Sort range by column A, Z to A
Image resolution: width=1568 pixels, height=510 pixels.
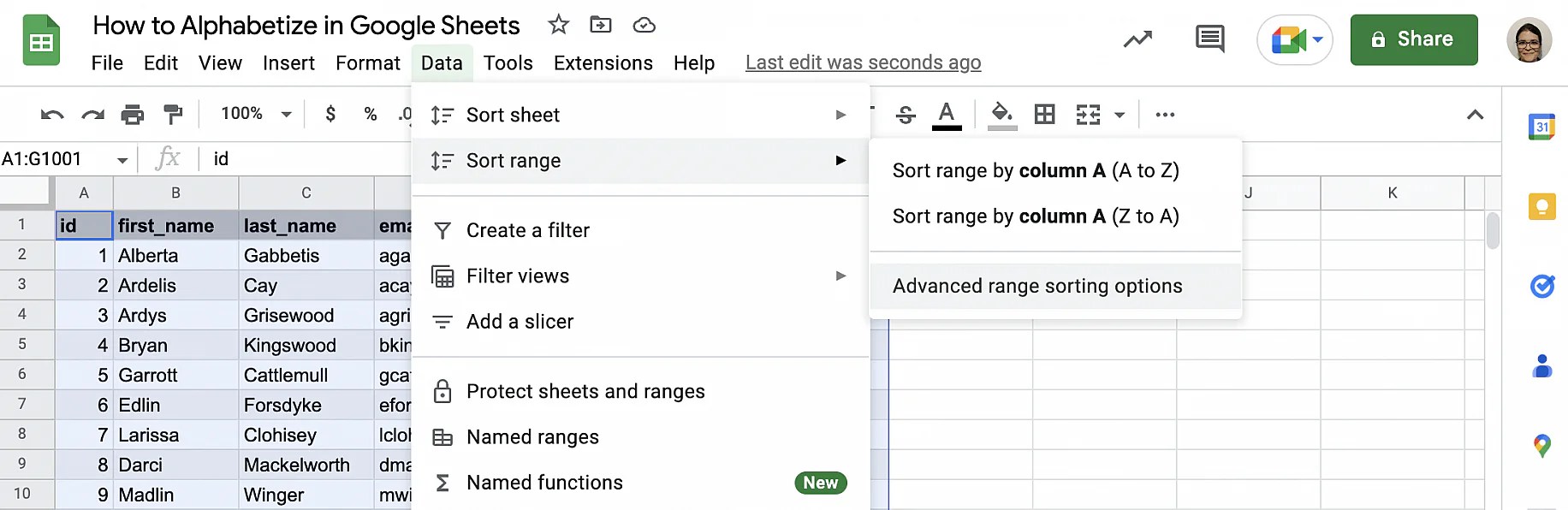(x=1055, y=216)
